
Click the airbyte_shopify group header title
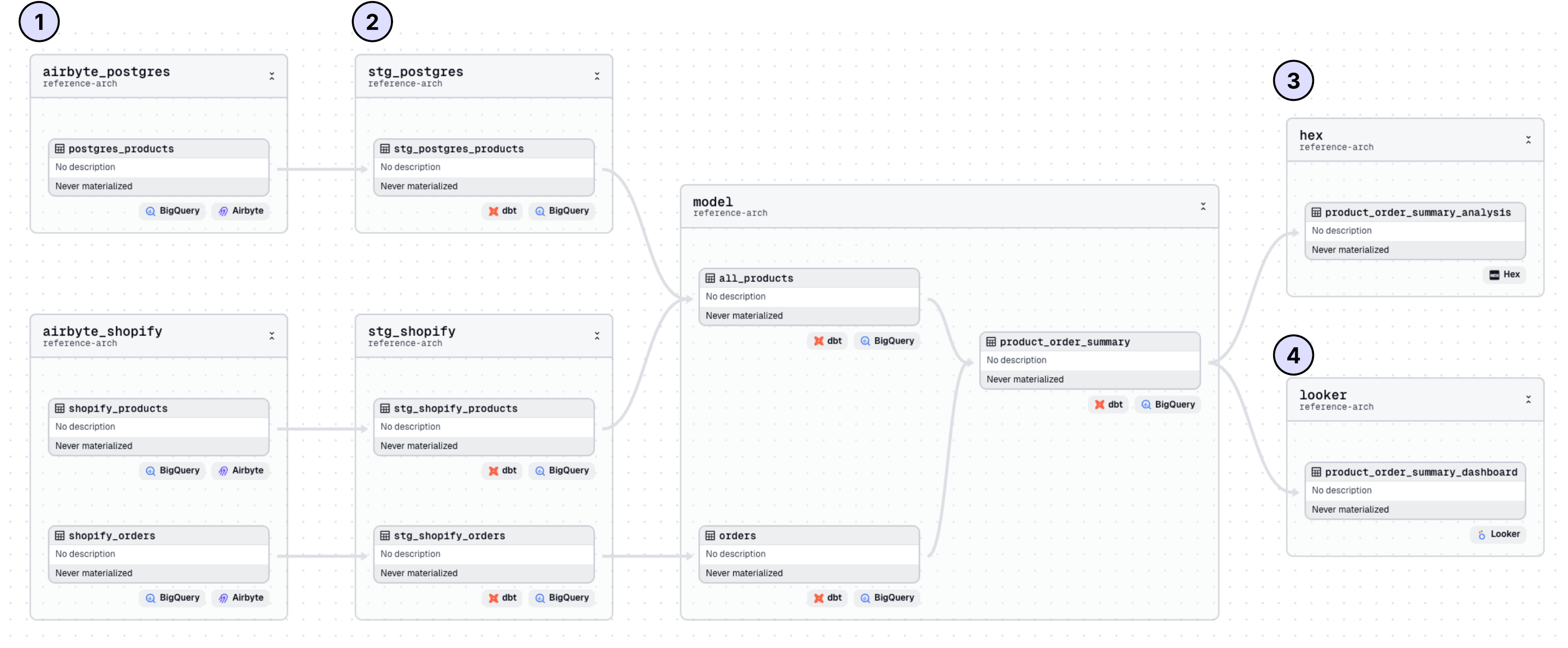[x=102, y=331]
